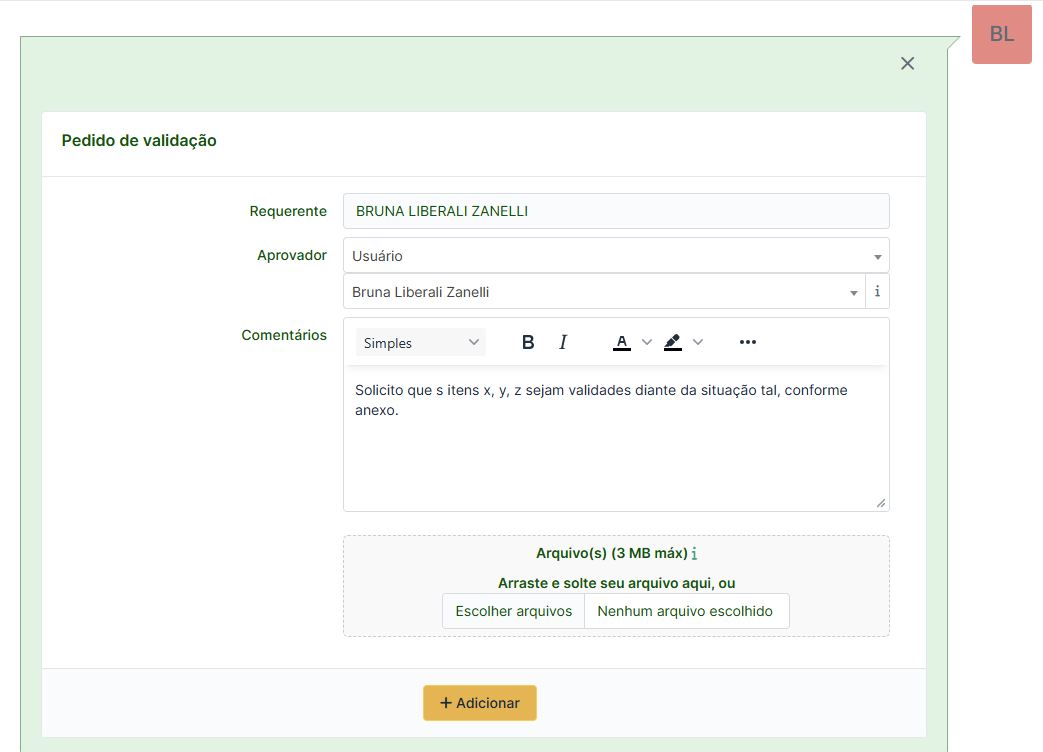
Task: Click in the Requerente name field
Action: tap(615, 211)
